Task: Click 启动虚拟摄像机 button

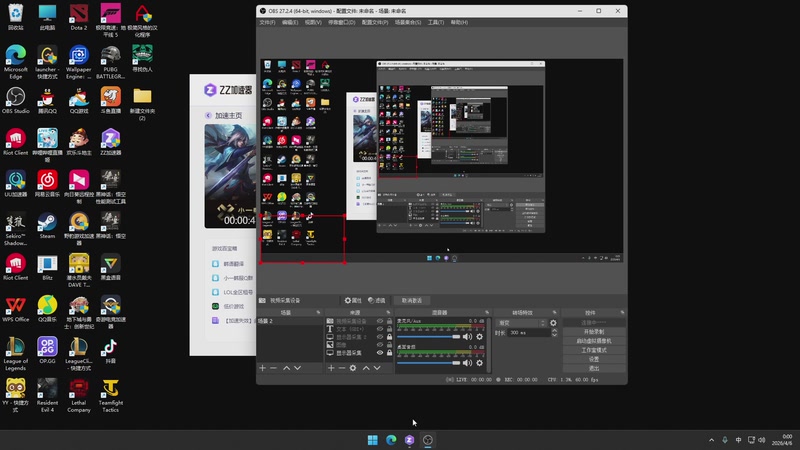Action: [x=594, y=341]
